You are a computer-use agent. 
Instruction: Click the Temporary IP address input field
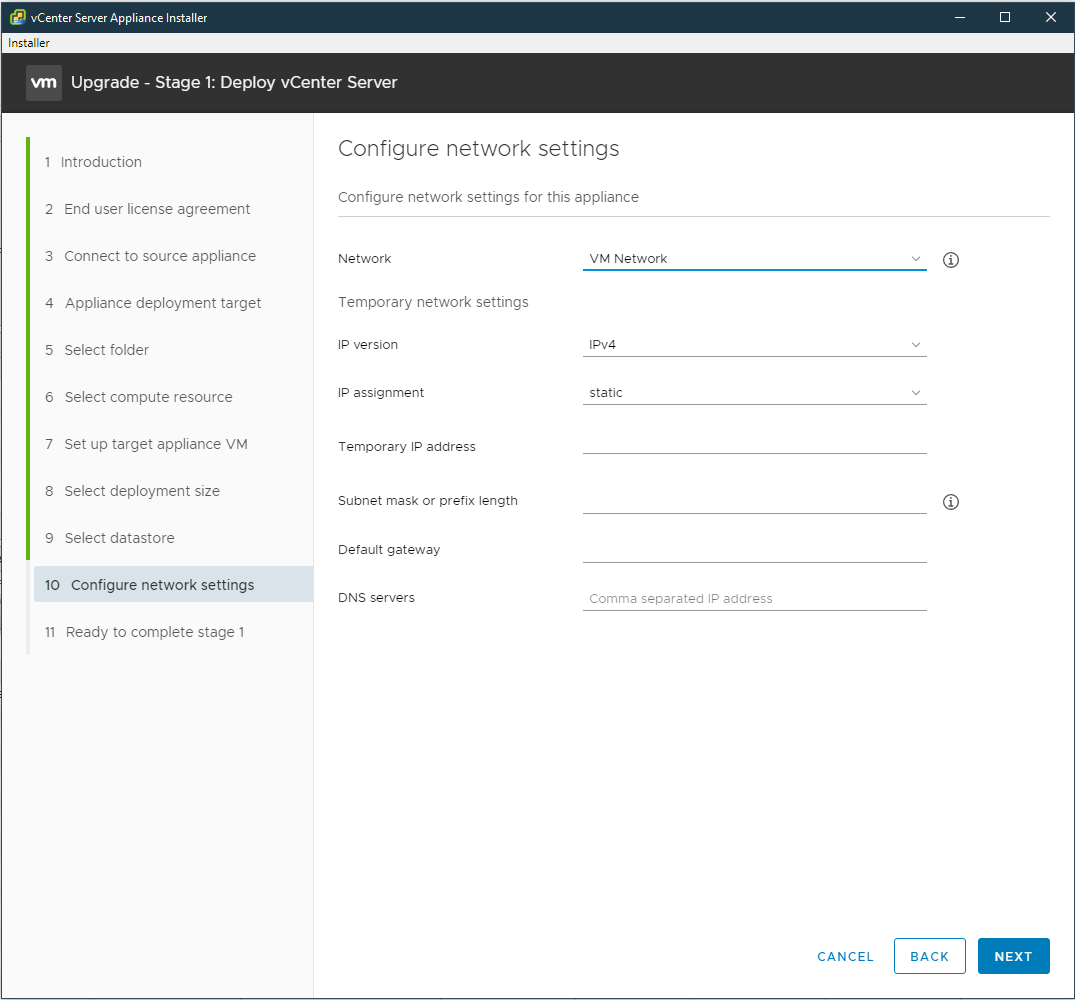click(x=754, y=446)
